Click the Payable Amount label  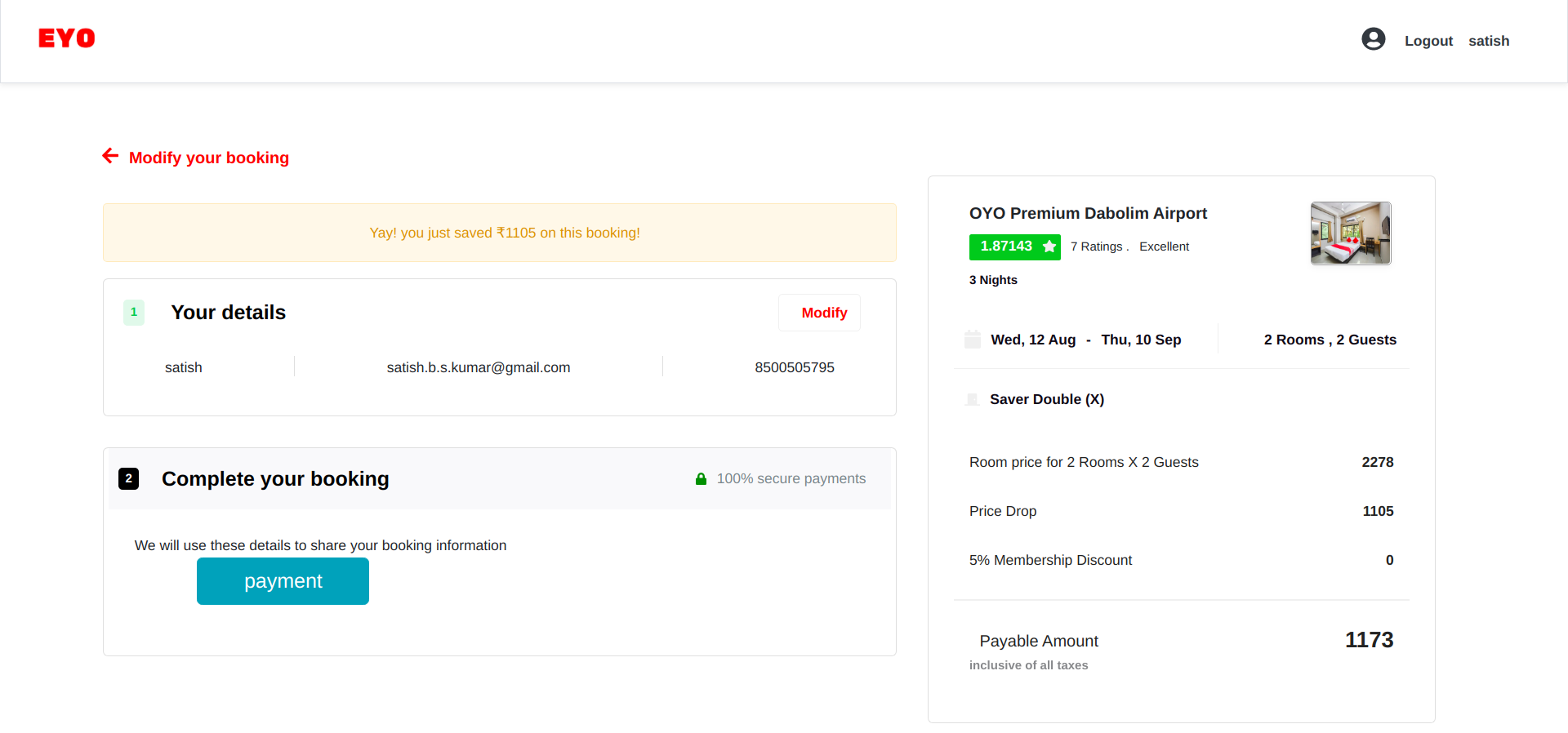click(1039, 641)
